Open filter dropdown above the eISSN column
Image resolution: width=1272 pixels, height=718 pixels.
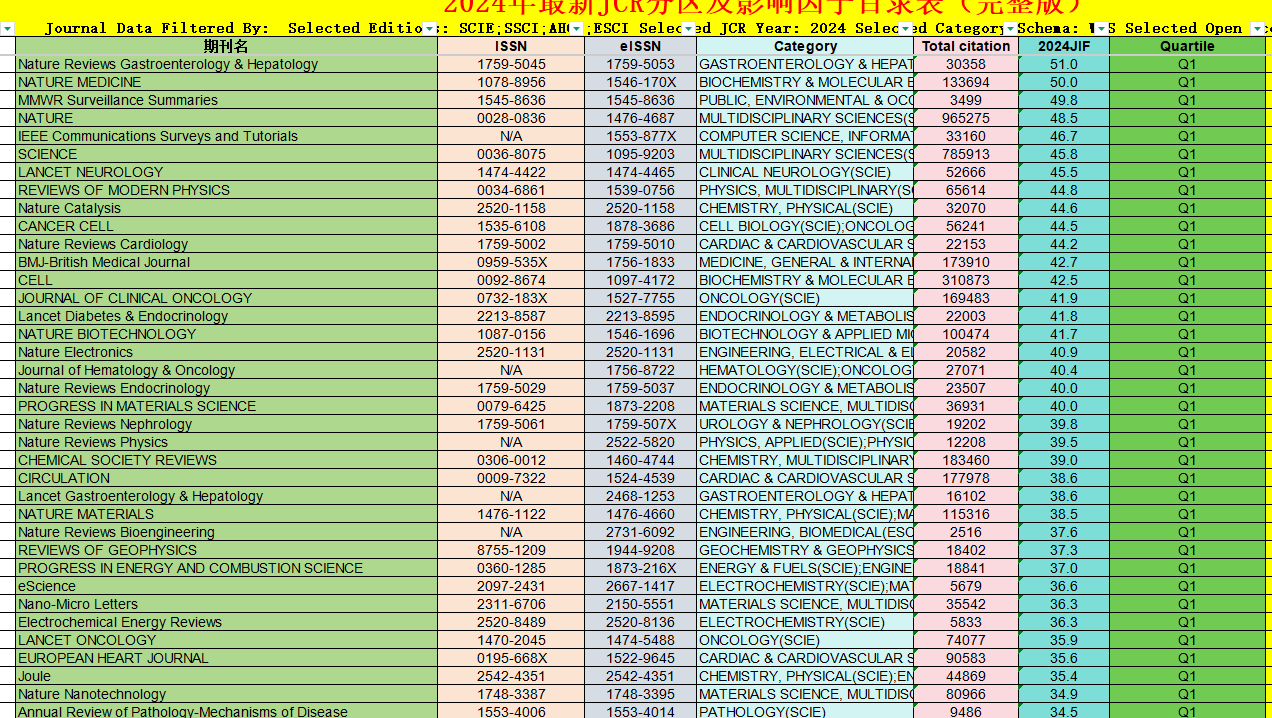pos(688,29)
